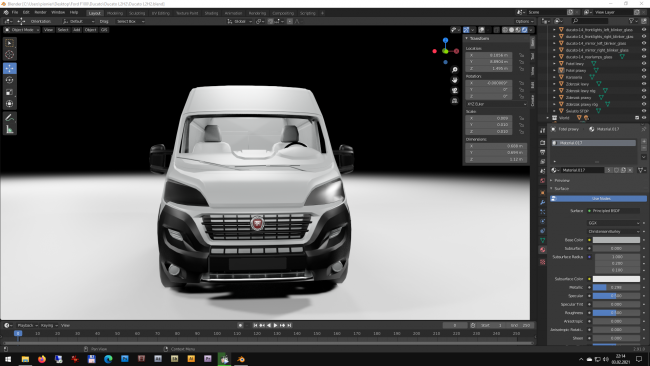Select the Select Box tool in toolbar
Viewport: 650px width, 366px height.
[x=10, y=43]
